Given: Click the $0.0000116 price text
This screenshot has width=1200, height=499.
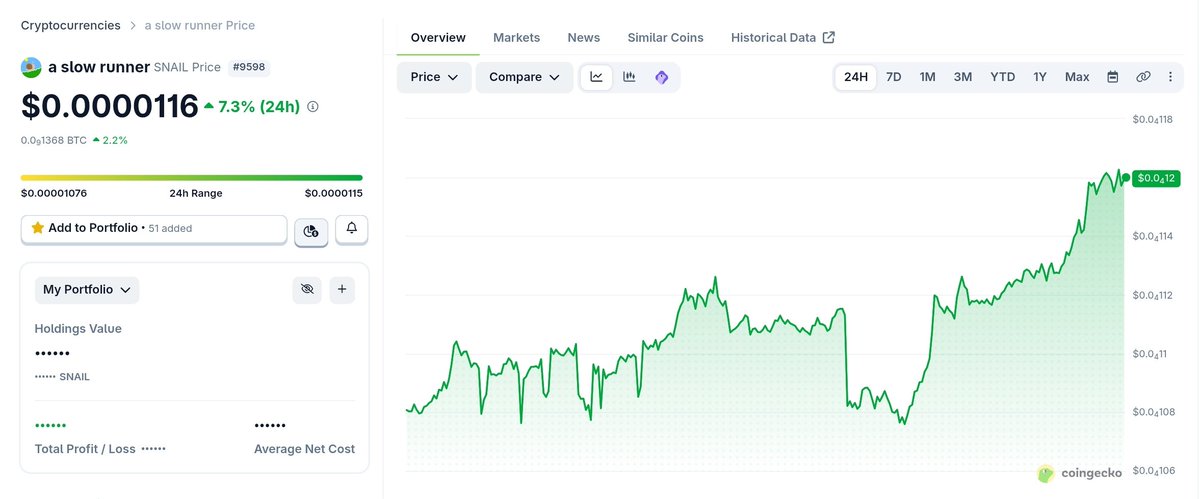Looking at the screenshot, I should click(110, 106).
